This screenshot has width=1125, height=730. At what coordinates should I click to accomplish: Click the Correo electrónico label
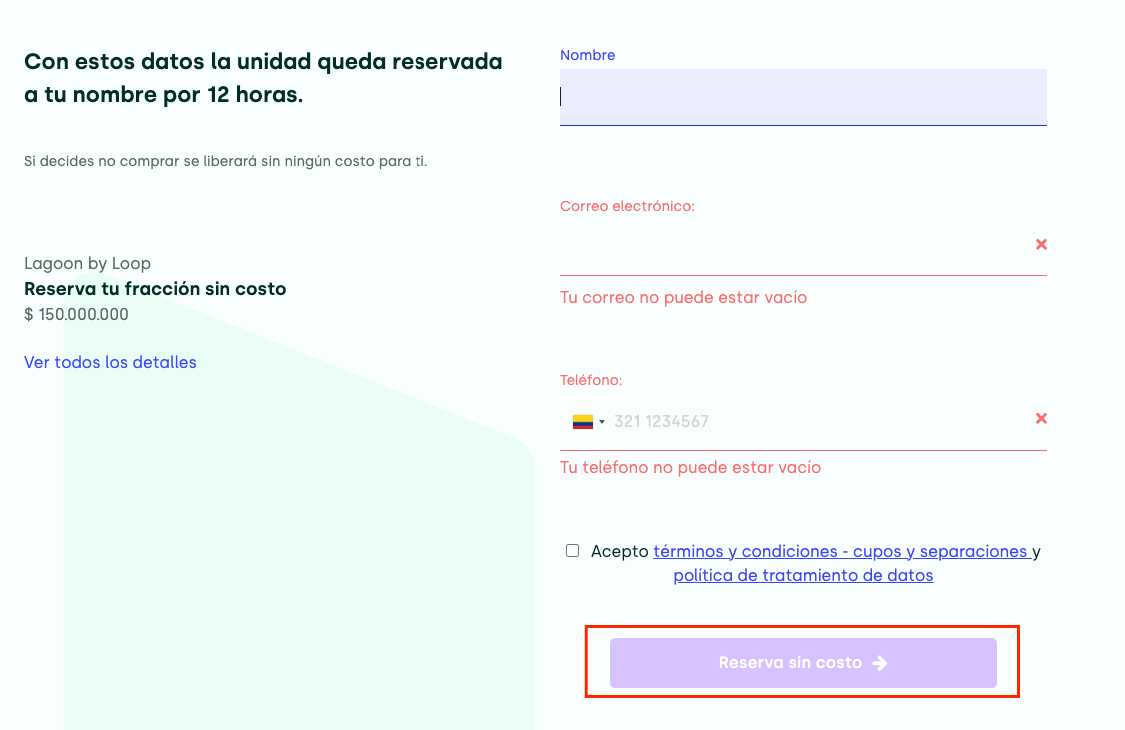627,206
